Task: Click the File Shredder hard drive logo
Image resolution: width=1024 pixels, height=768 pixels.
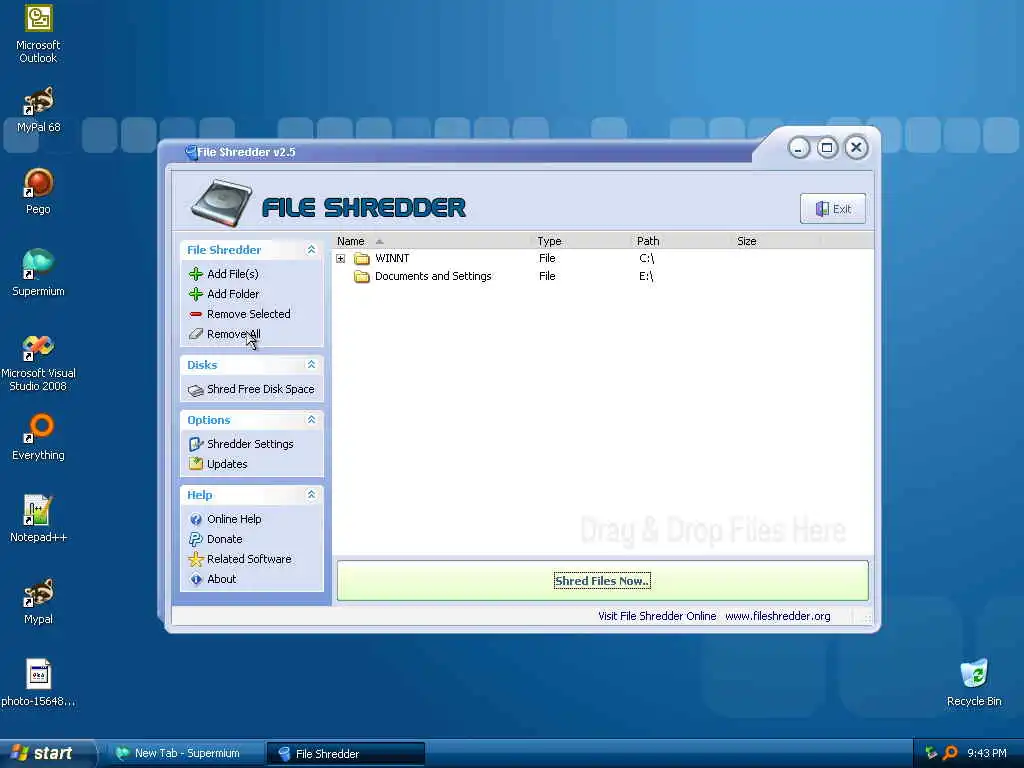Action: 221,204
